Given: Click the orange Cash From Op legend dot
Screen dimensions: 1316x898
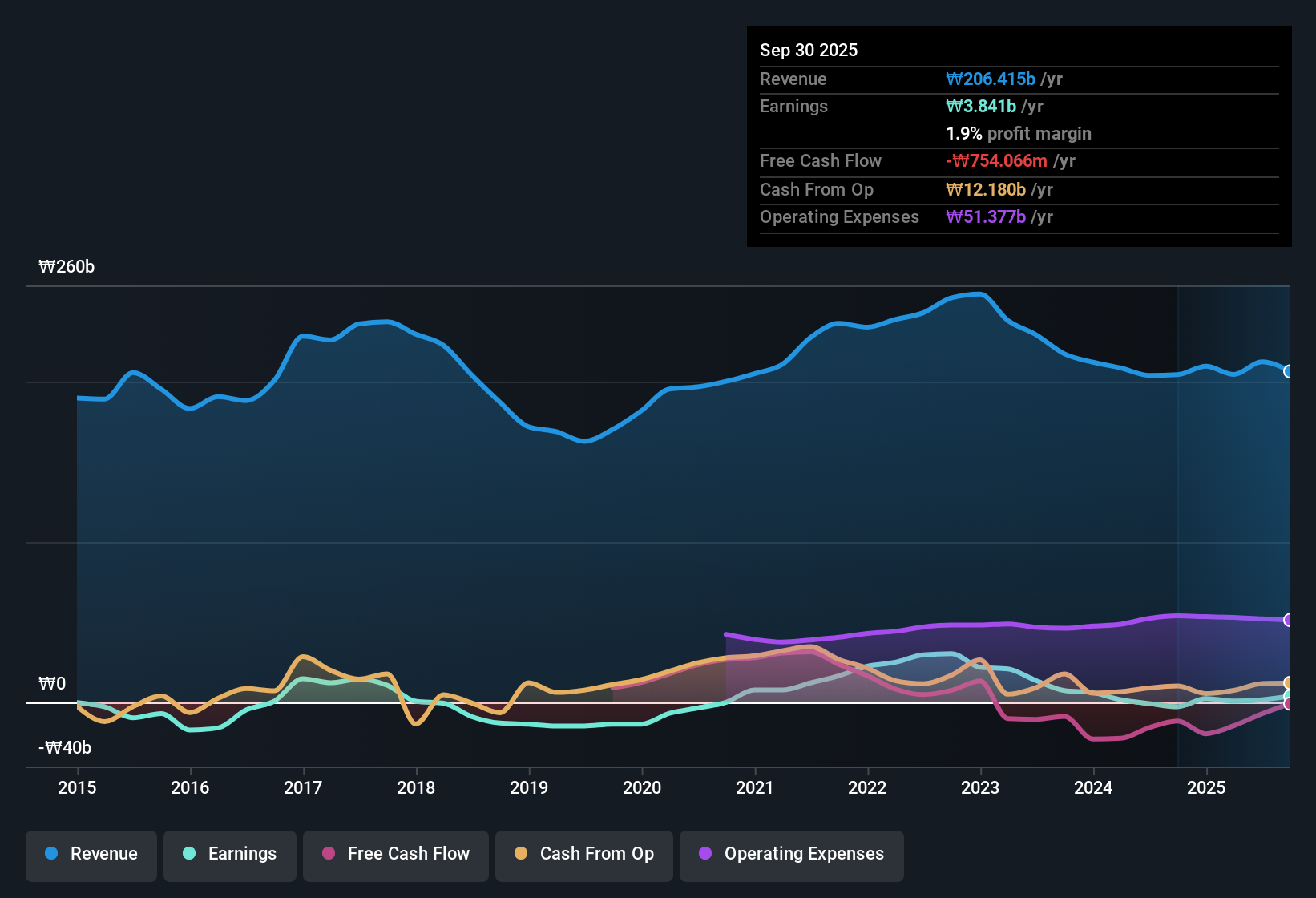Looking at the screenshot, I should [520, 854].
